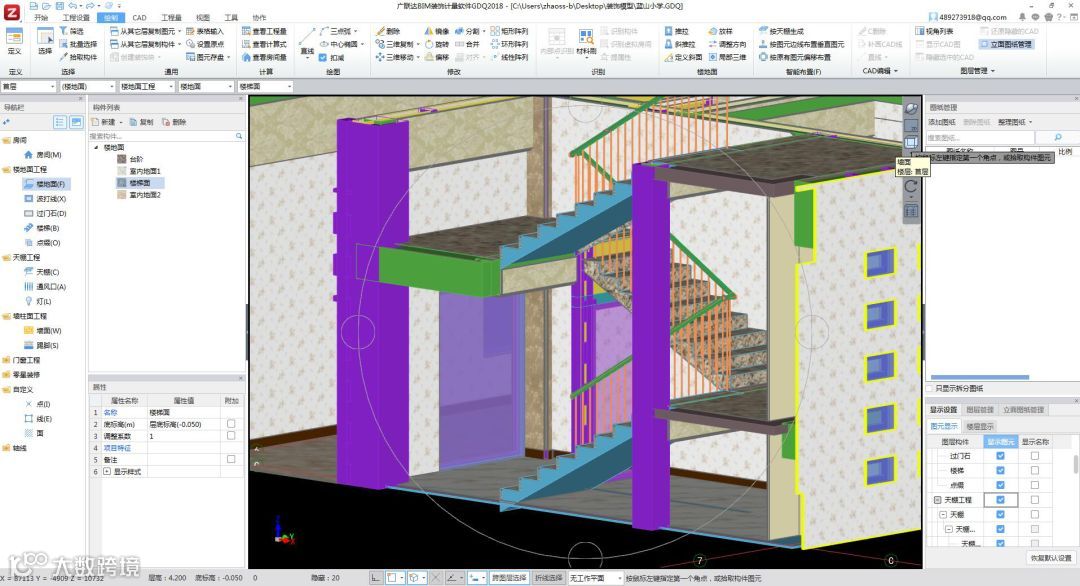1080x586 pixels.
Task: Toggle 只显示拆分图纸 checkbox
Action: coord(930,388)
